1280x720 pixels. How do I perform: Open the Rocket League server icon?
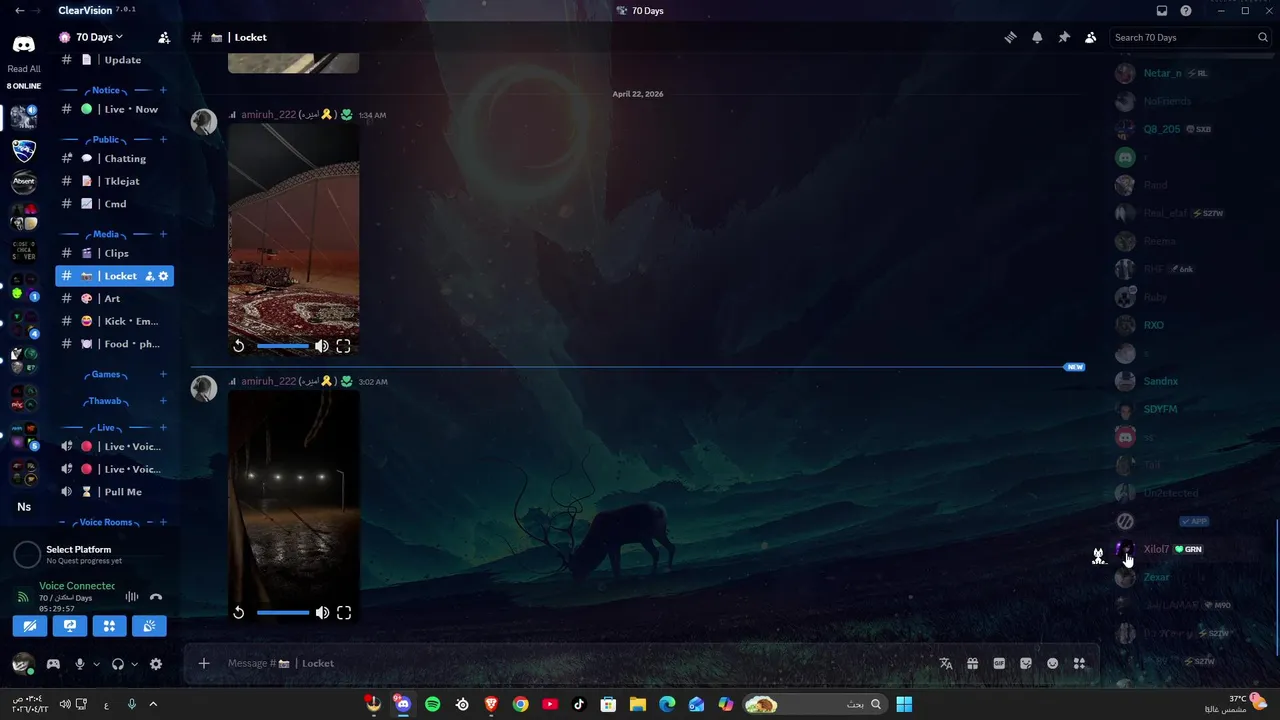24,150
